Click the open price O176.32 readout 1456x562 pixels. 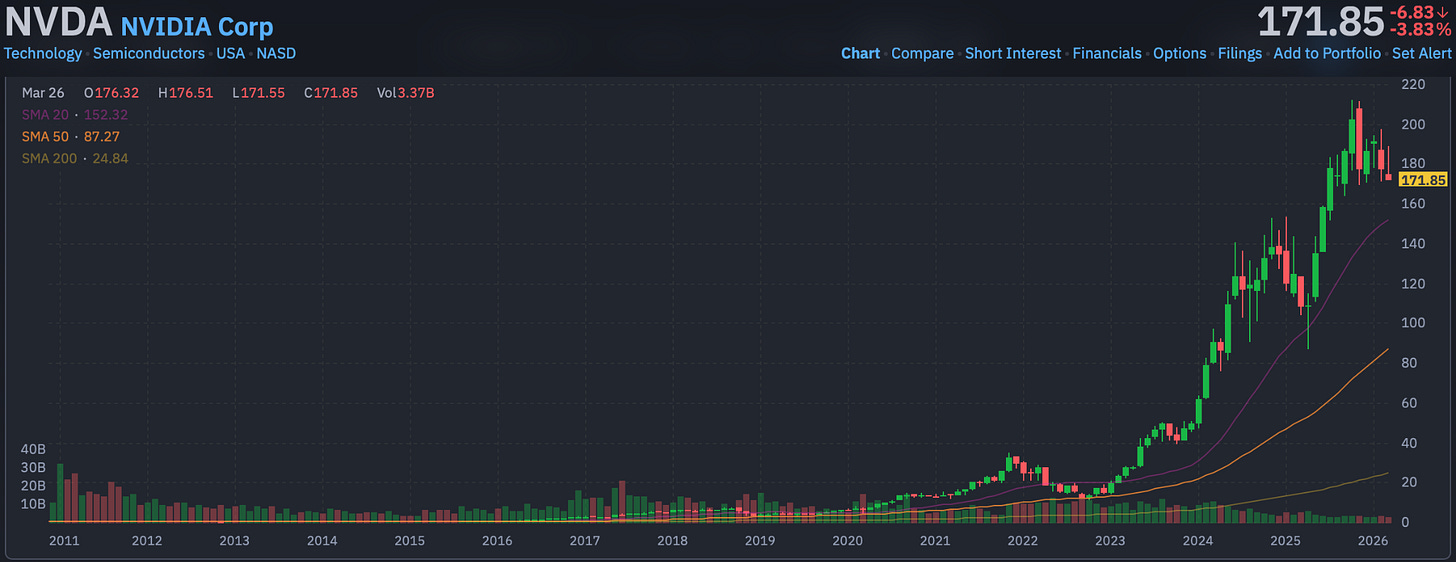112,92
